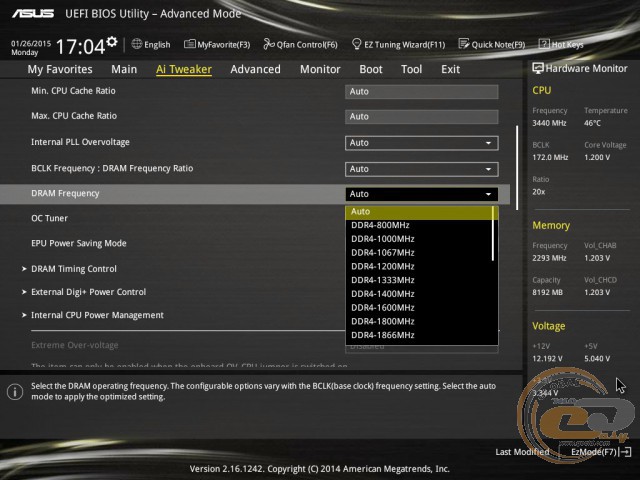Switch to the Boot tab
This screenshot has height=480, width=640.
click(371, 69)
